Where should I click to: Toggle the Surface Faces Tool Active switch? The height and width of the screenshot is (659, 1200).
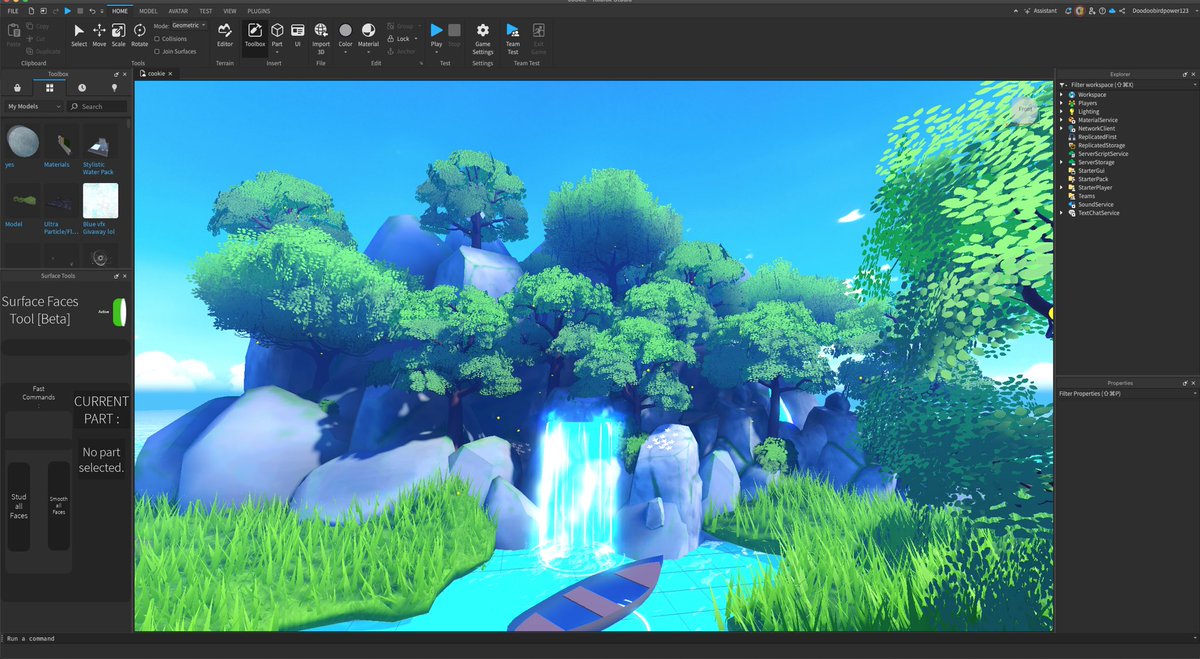click(x=120, y=311)
